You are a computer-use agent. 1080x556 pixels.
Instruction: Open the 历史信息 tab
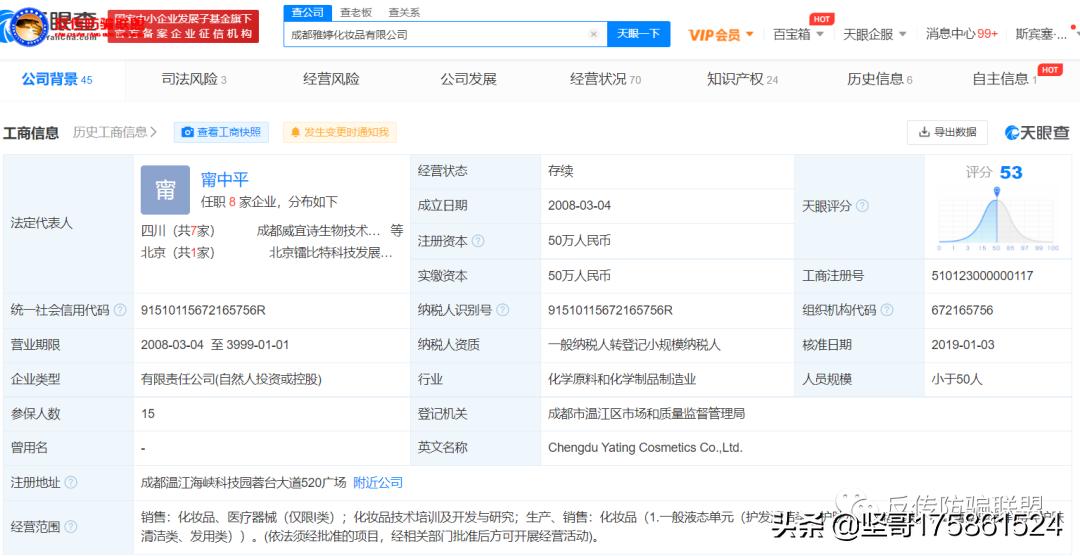pyautogui.click(x=880, y=79)
